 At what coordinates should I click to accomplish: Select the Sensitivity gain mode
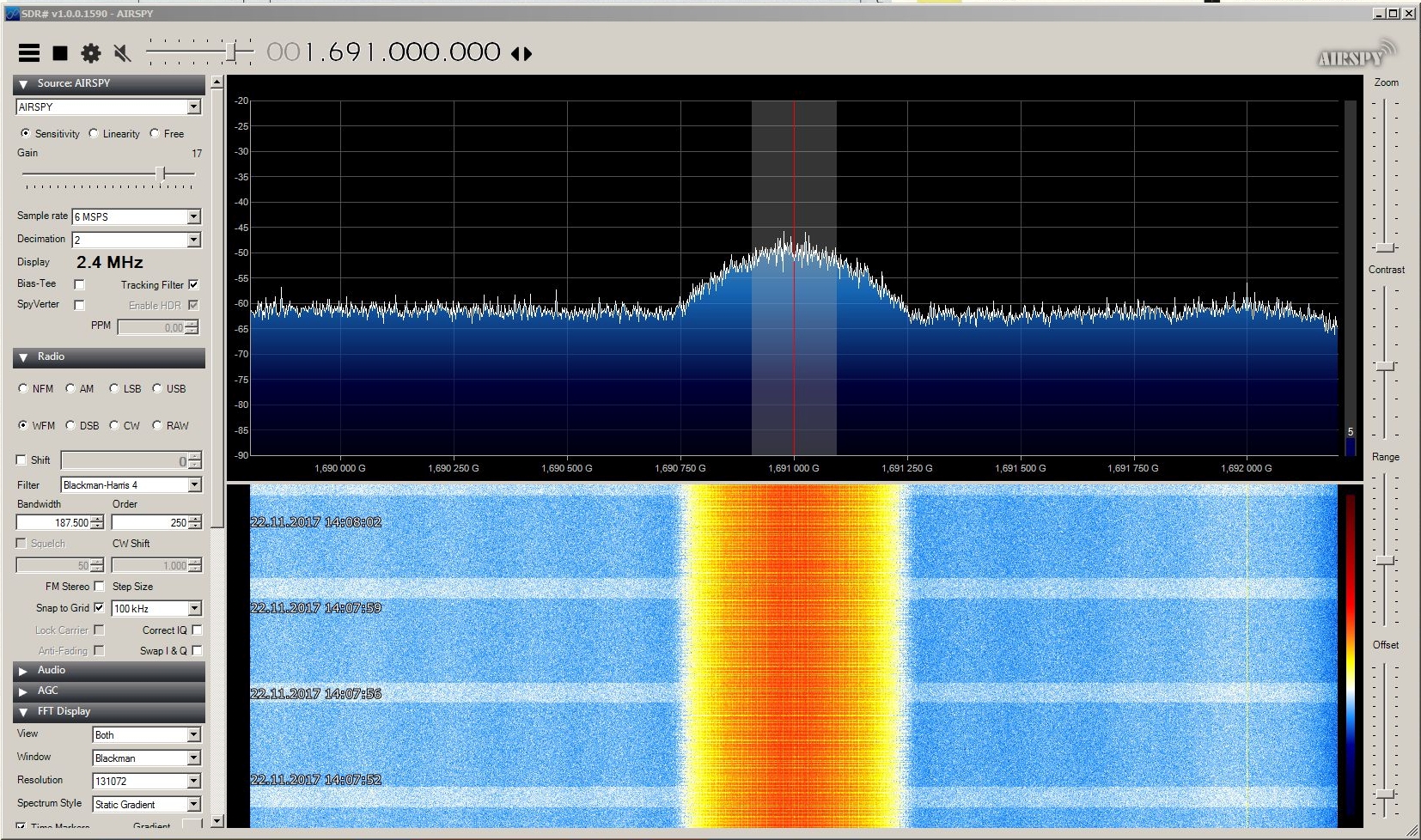coord(25,133)
